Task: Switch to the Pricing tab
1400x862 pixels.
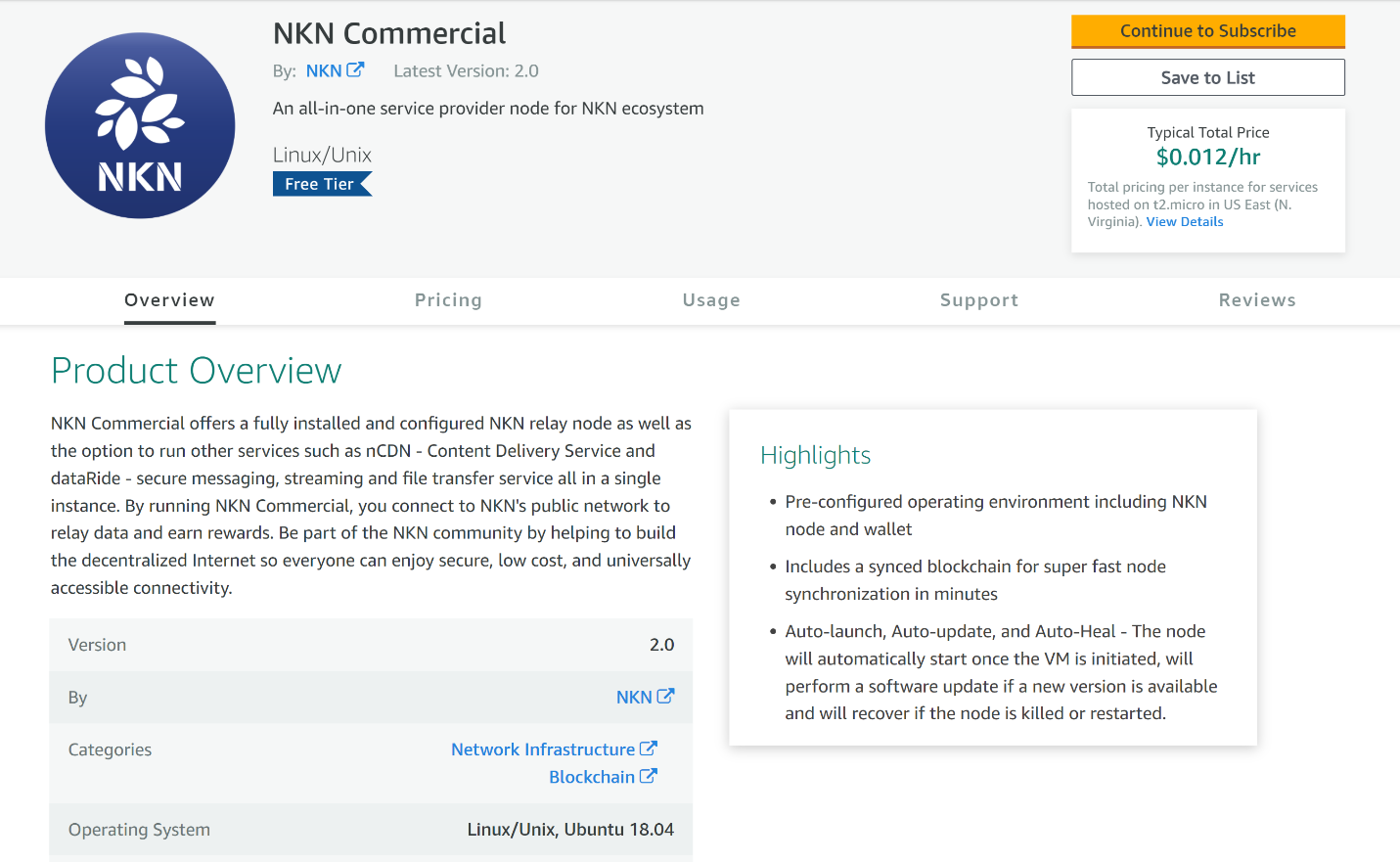Action: point(448,300)
